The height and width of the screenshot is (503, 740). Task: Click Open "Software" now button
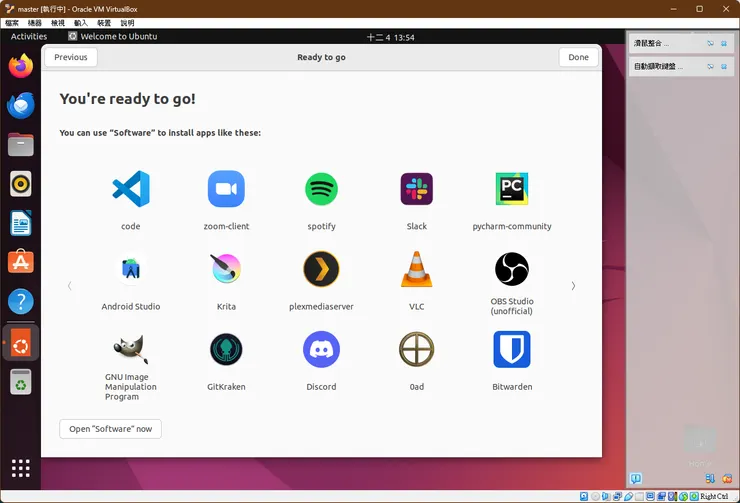(x=110, y=429)
